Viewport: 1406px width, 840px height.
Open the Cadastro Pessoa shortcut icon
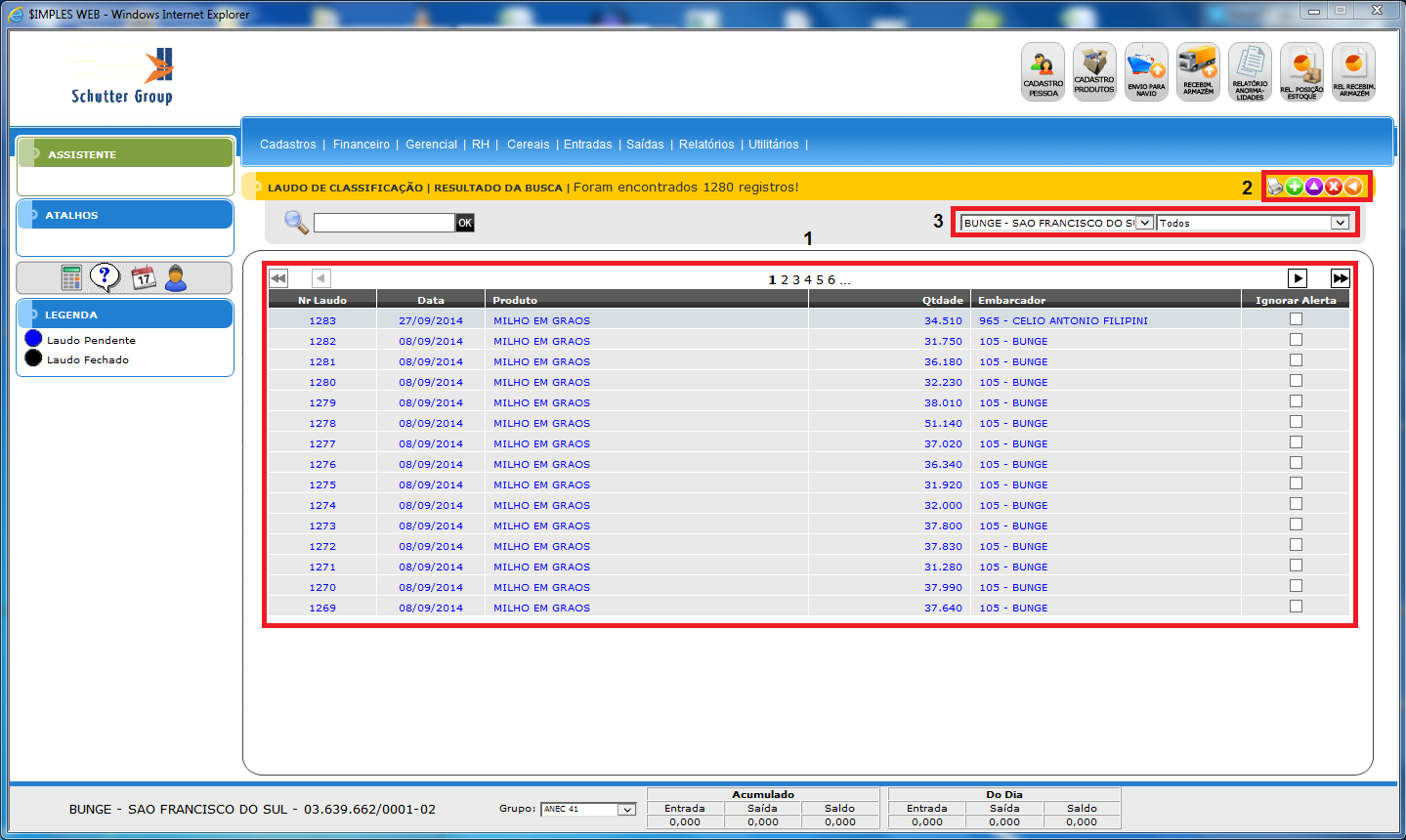tap(1043, 71)
